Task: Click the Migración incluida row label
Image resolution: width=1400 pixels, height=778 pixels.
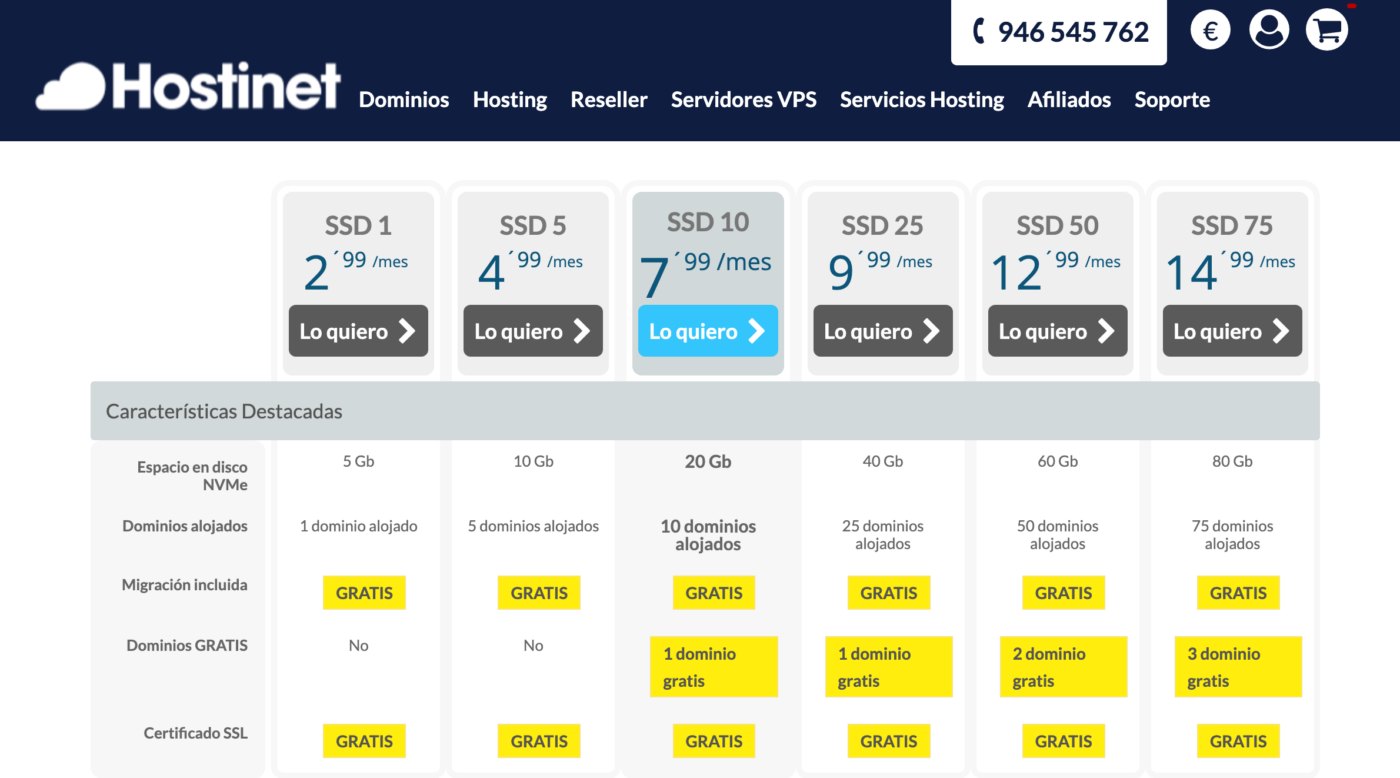Action: 185,585
